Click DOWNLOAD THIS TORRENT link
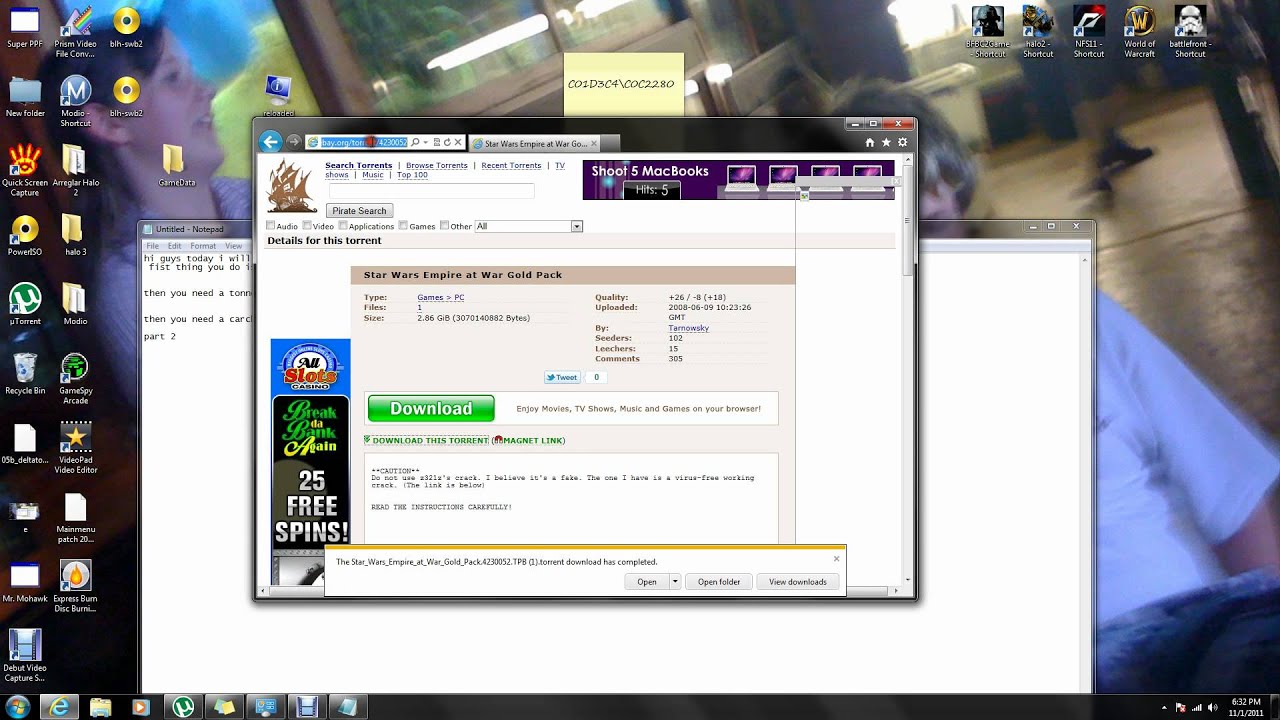 click(430, 440)
